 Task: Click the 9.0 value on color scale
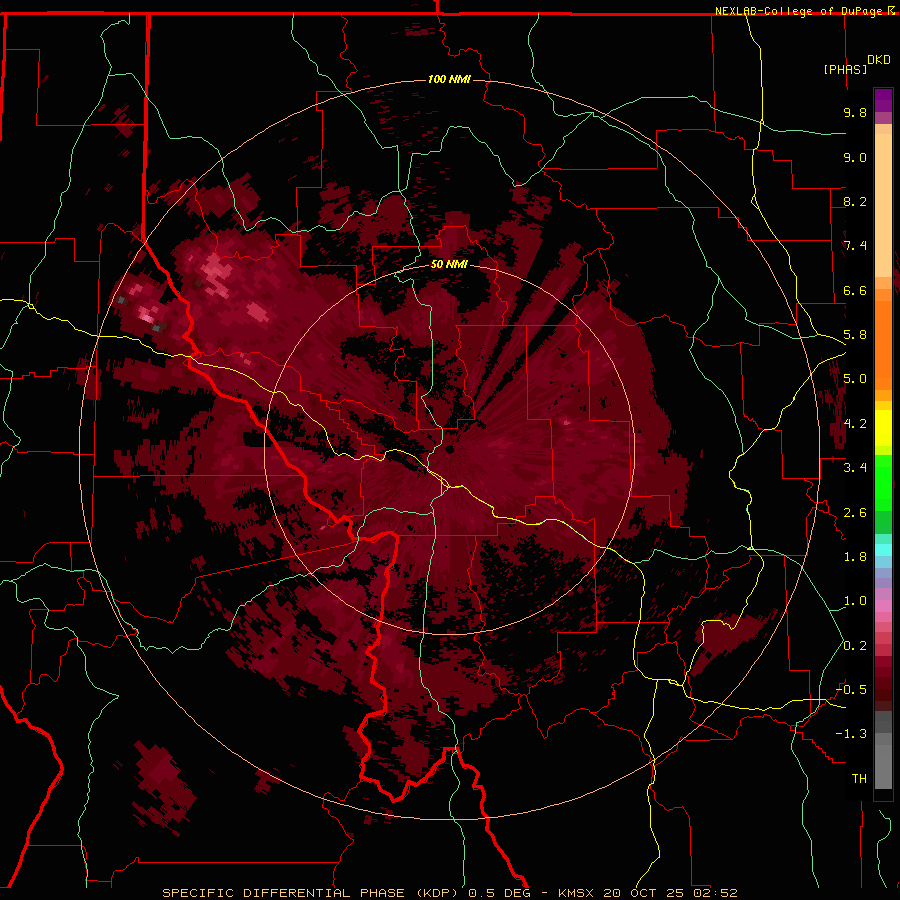[x=855, y=157]
